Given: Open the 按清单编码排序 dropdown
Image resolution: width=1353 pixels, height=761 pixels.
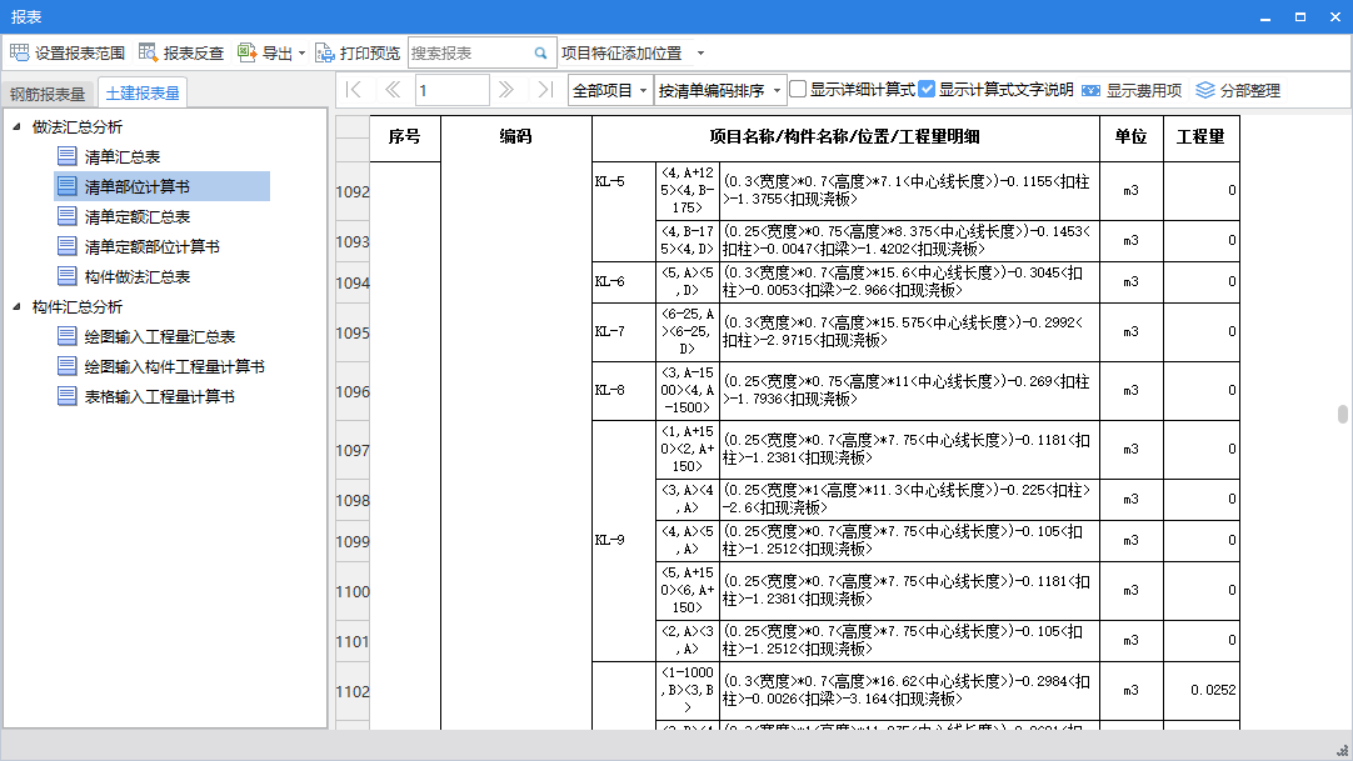Looking at the screenshot, I should pos(720,90).
